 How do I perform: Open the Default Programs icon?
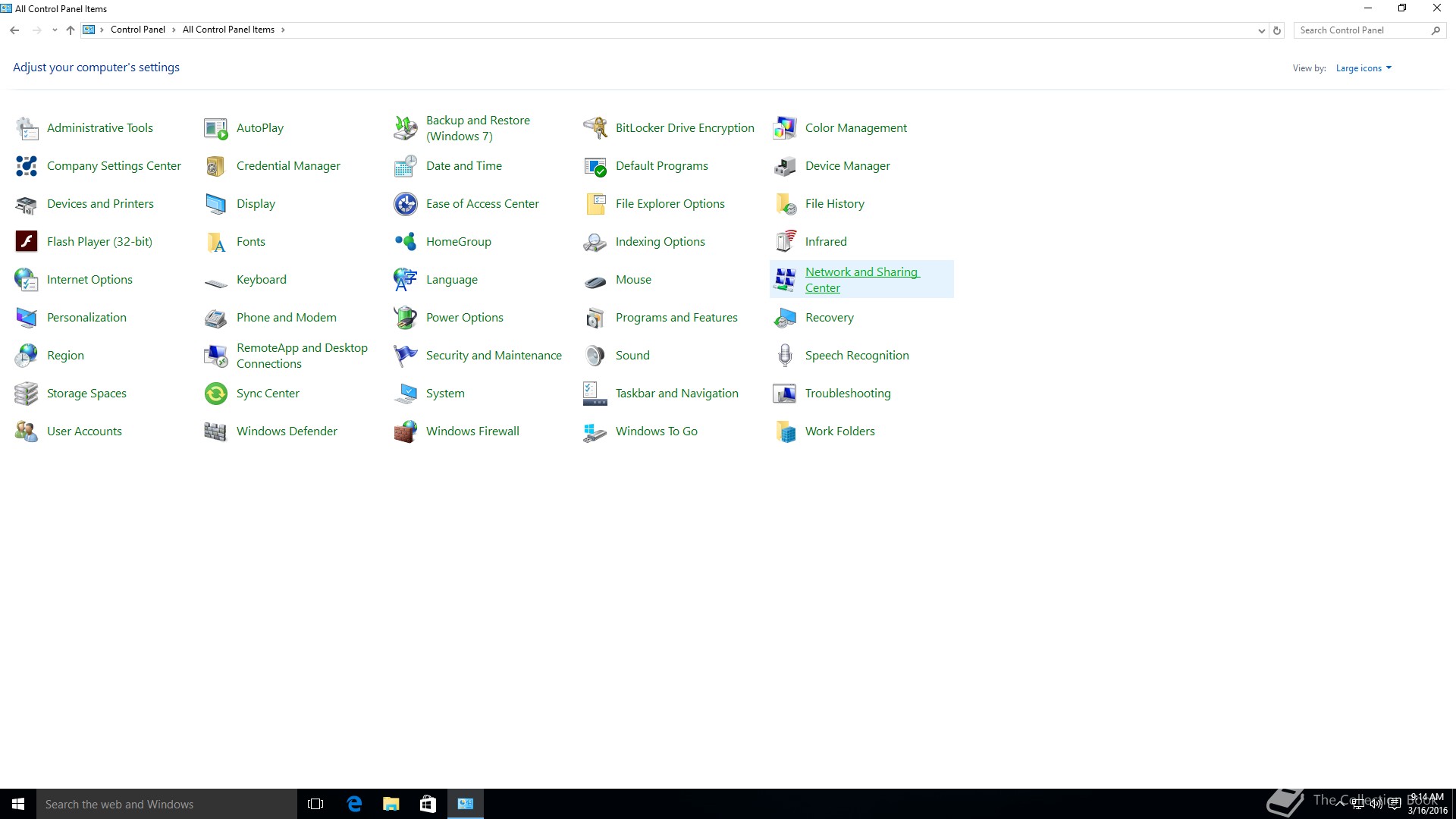[595, 166]
